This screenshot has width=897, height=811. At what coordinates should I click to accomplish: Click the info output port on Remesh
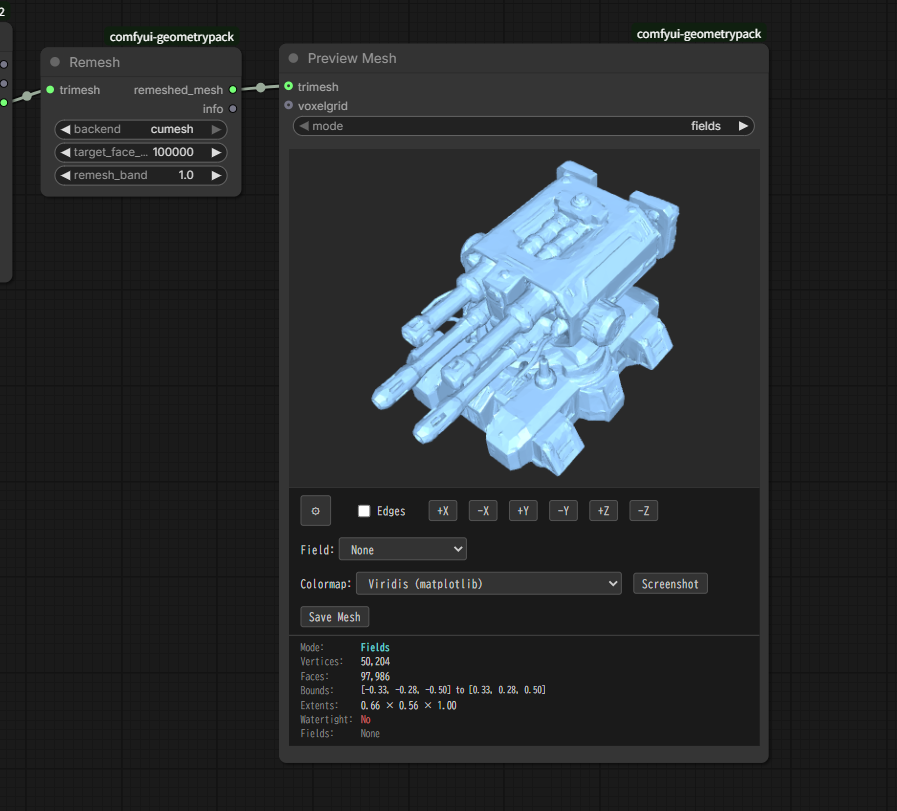(x=233, y=109)
